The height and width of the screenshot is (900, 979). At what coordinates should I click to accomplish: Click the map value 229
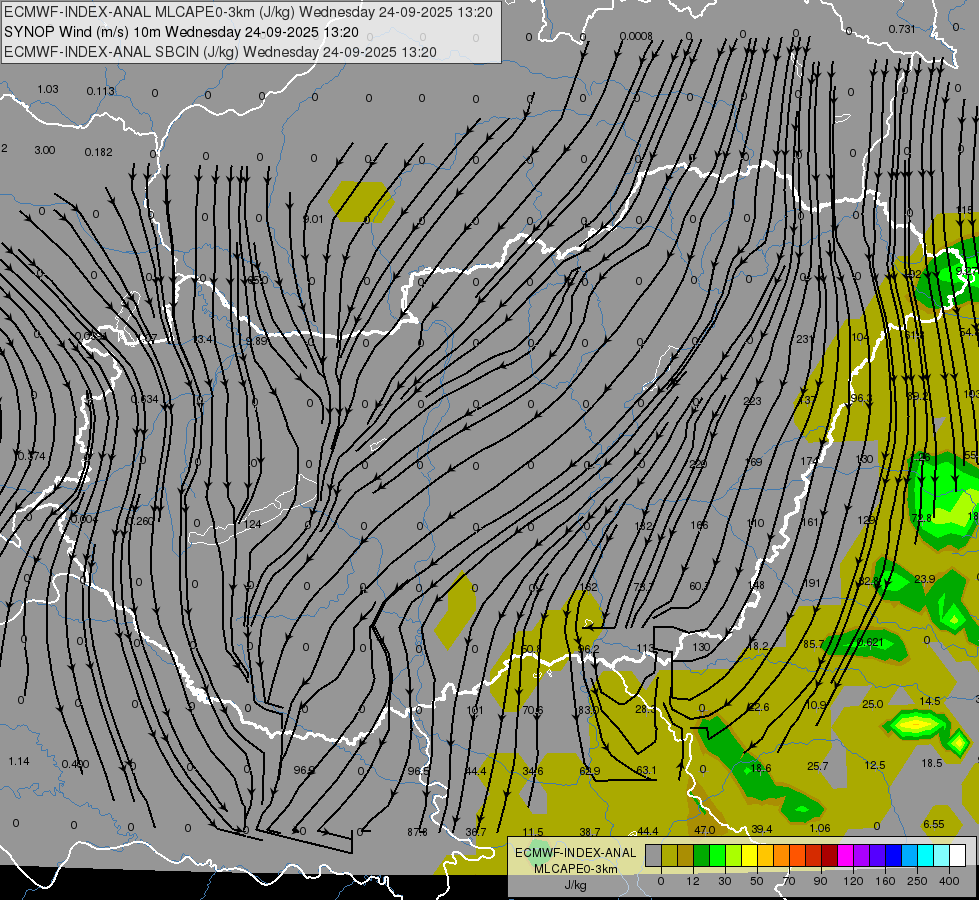pos(698,464)
